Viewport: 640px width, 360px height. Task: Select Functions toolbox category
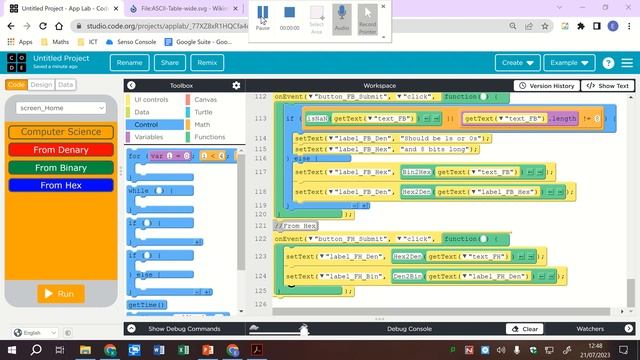209,137
